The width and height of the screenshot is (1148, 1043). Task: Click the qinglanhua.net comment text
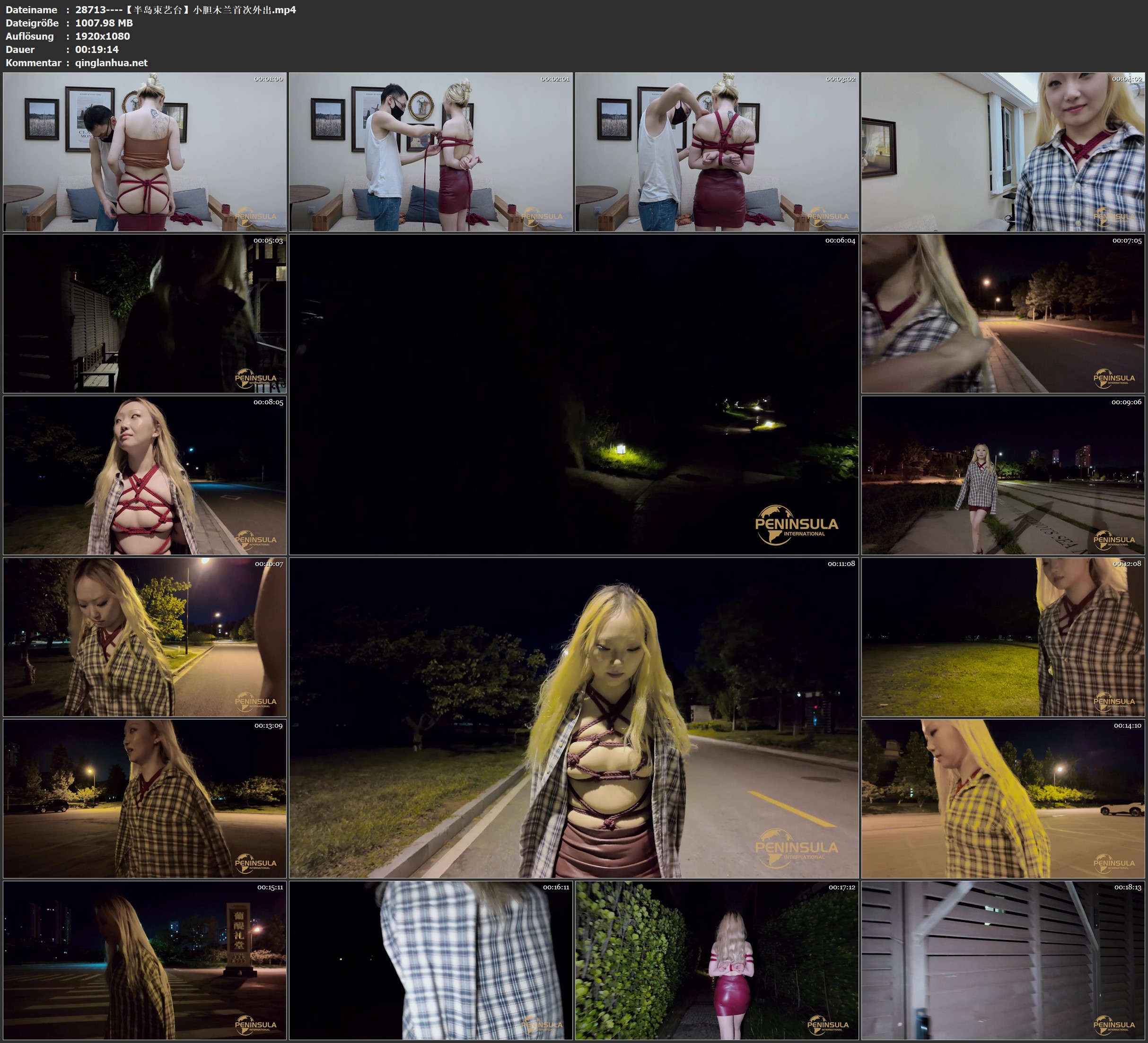(111, 62)
